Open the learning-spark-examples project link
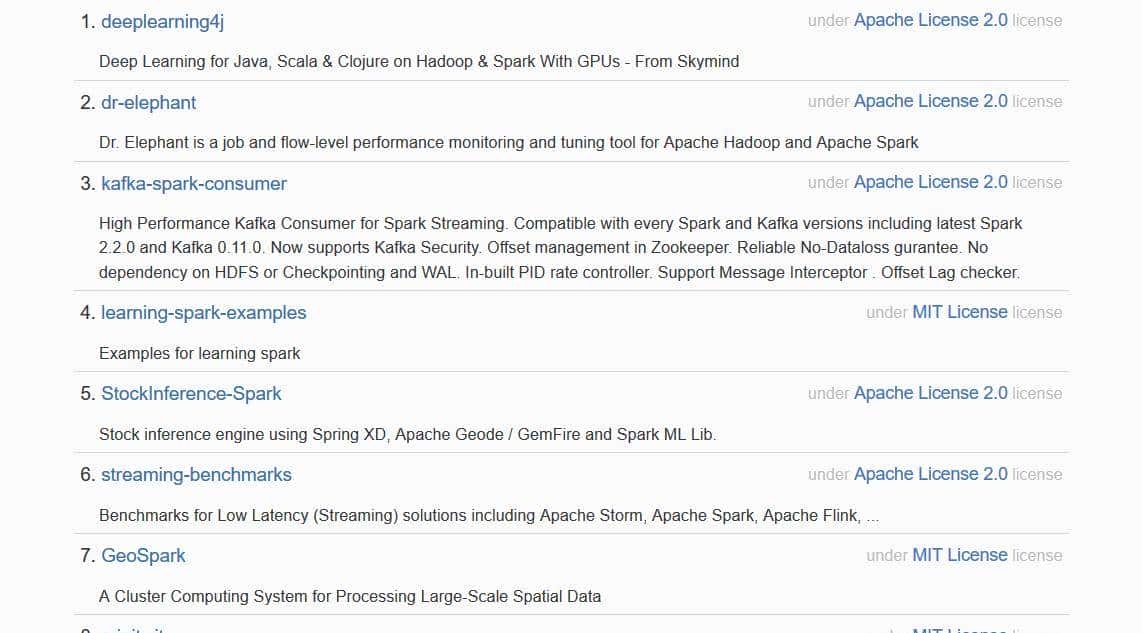 (x=203, y=312)
